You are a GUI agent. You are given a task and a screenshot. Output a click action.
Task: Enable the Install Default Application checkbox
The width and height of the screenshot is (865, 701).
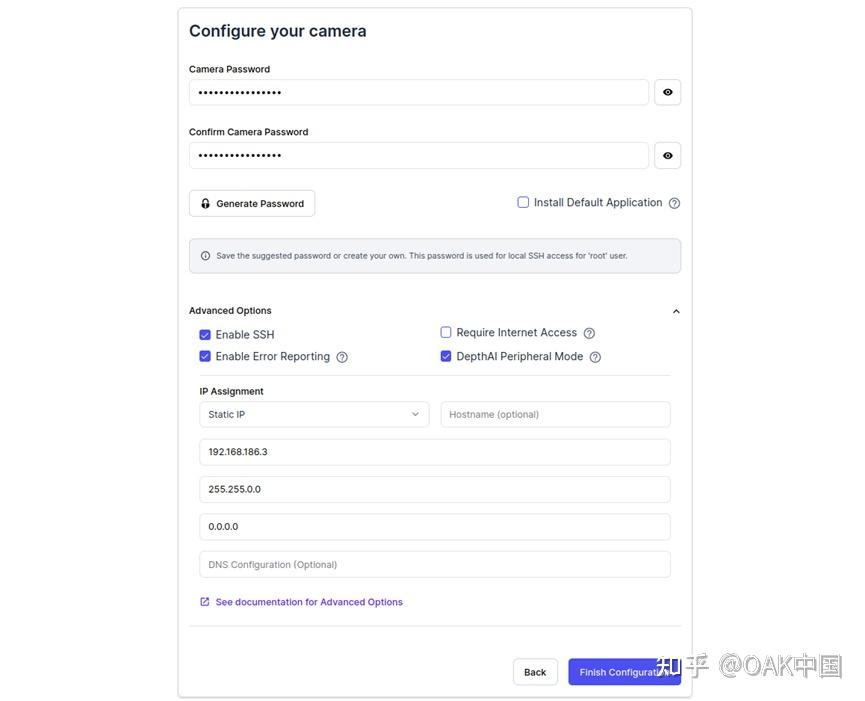(523, 202)
